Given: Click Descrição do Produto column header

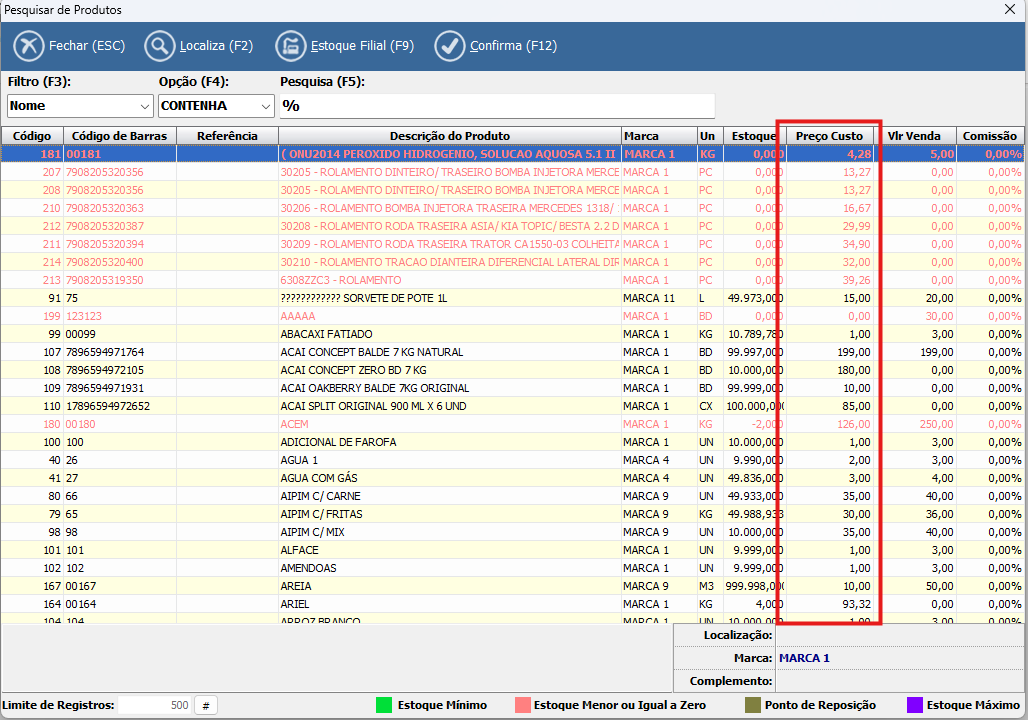Looking at the screenshot, I should [449, 136].
